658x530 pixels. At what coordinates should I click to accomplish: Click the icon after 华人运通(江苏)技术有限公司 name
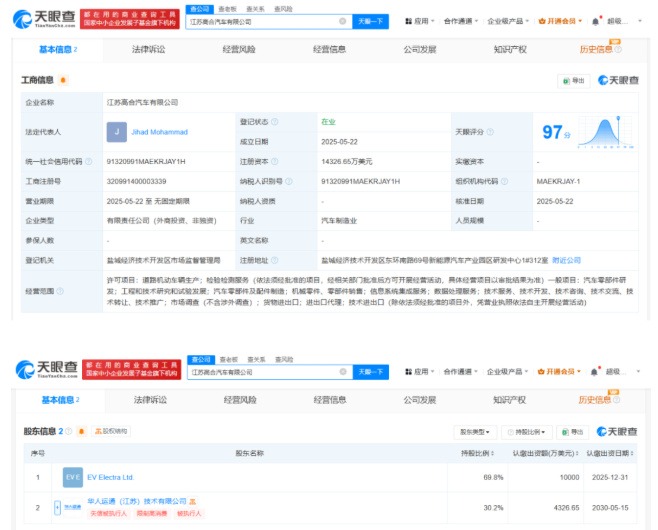click(x=193, y=501)
